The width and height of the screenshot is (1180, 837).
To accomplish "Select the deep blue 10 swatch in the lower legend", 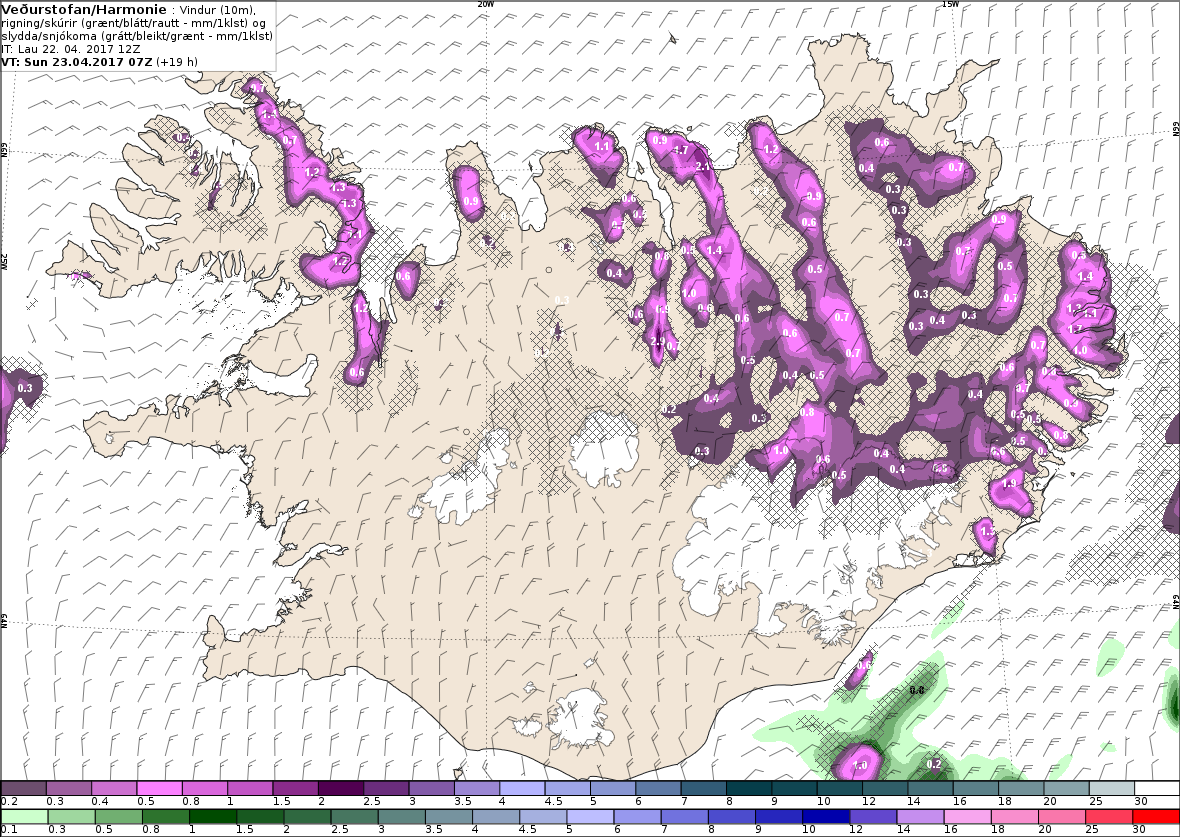I will tap(826, 817).
